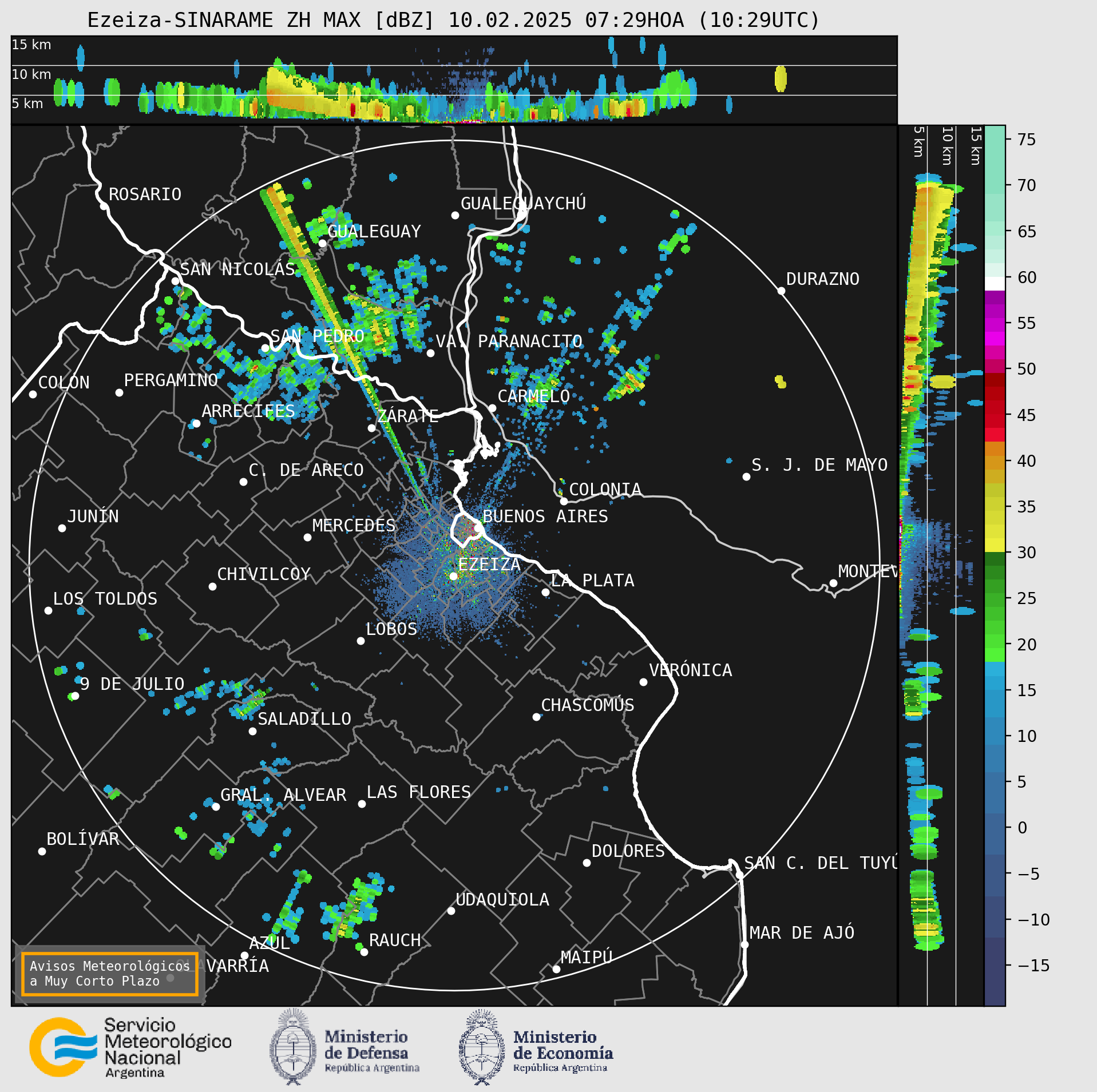
Task: Click the MAR DE AJÓ label
Action: point(802,933)
